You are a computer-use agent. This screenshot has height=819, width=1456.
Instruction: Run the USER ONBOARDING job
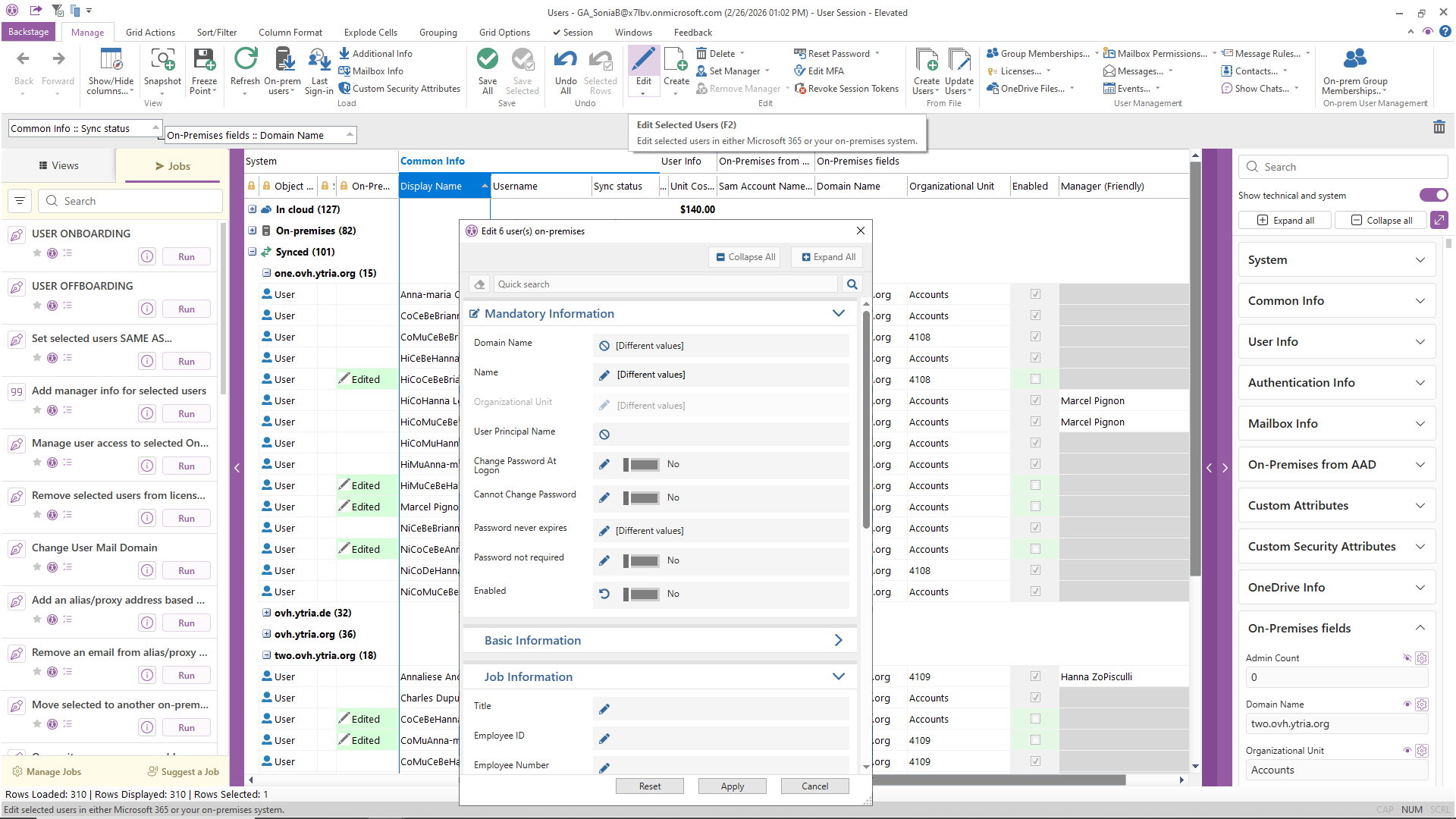click(187, 257)
